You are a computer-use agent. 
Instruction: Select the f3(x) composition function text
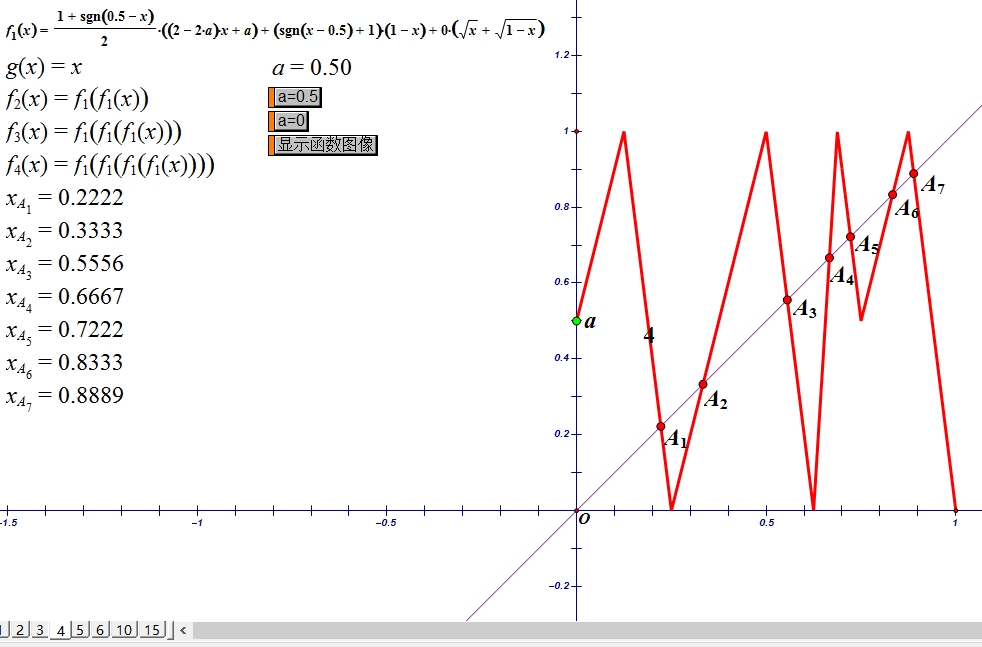point(93,132)
